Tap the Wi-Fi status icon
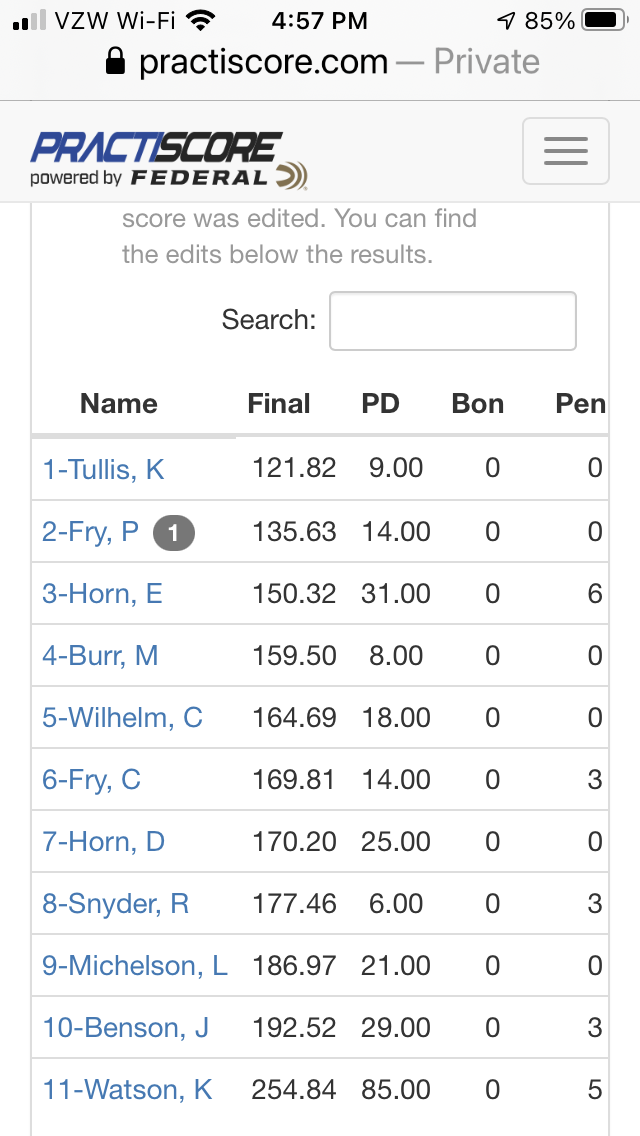The height and width of the screenshot is (1136, 640). (x=202, y=20)
